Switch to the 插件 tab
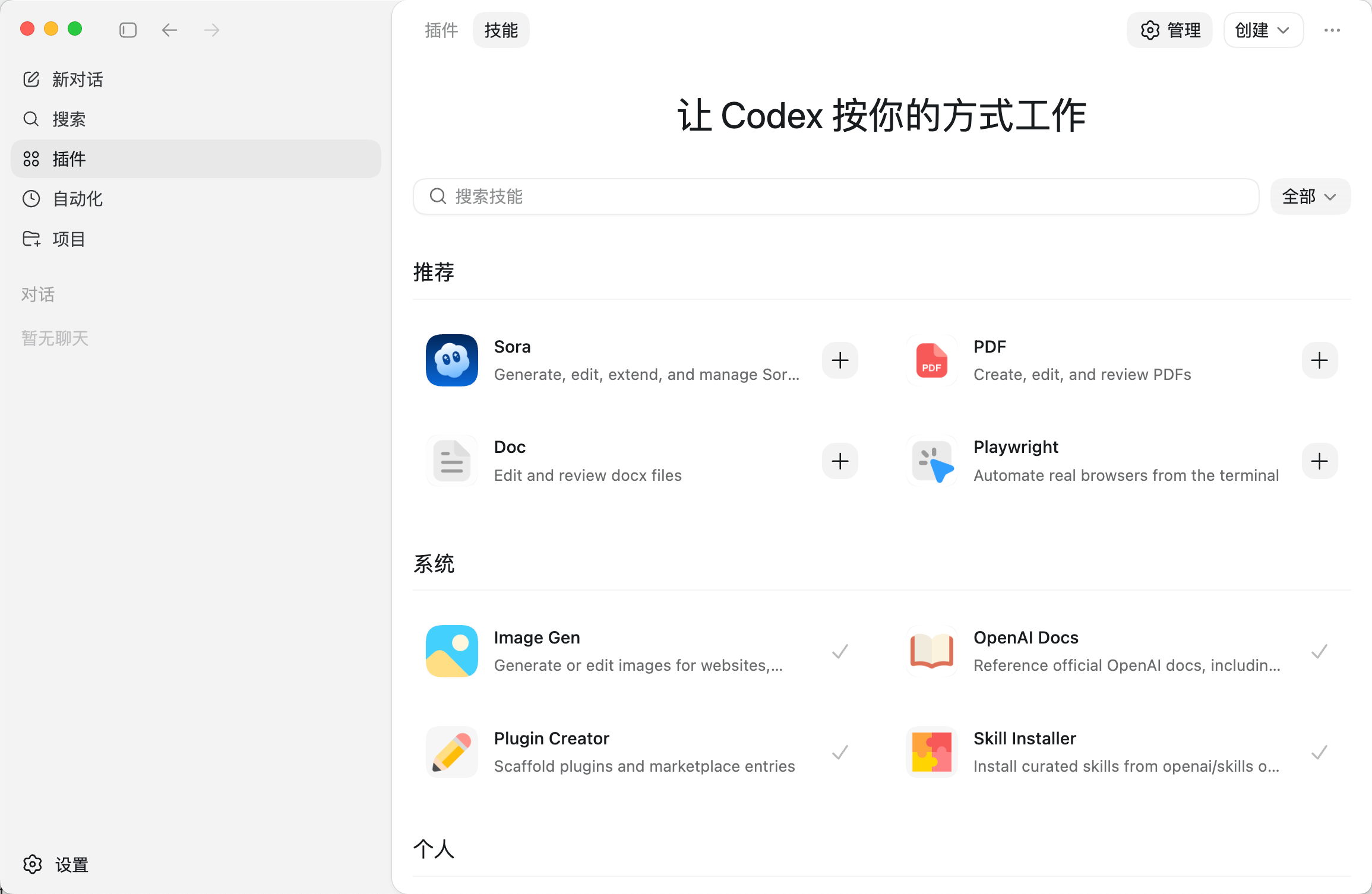 click(x=441, y=30)
